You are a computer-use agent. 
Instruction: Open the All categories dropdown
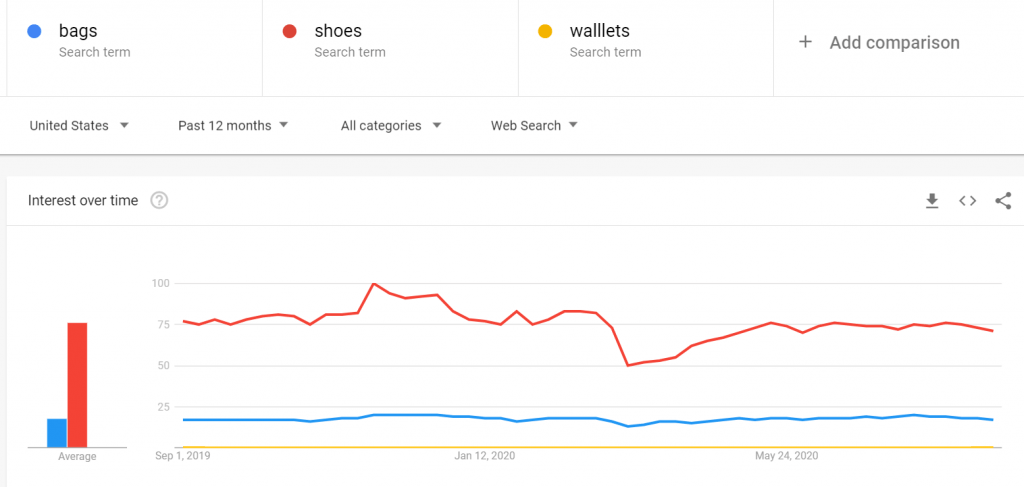(x=391, y=125)
